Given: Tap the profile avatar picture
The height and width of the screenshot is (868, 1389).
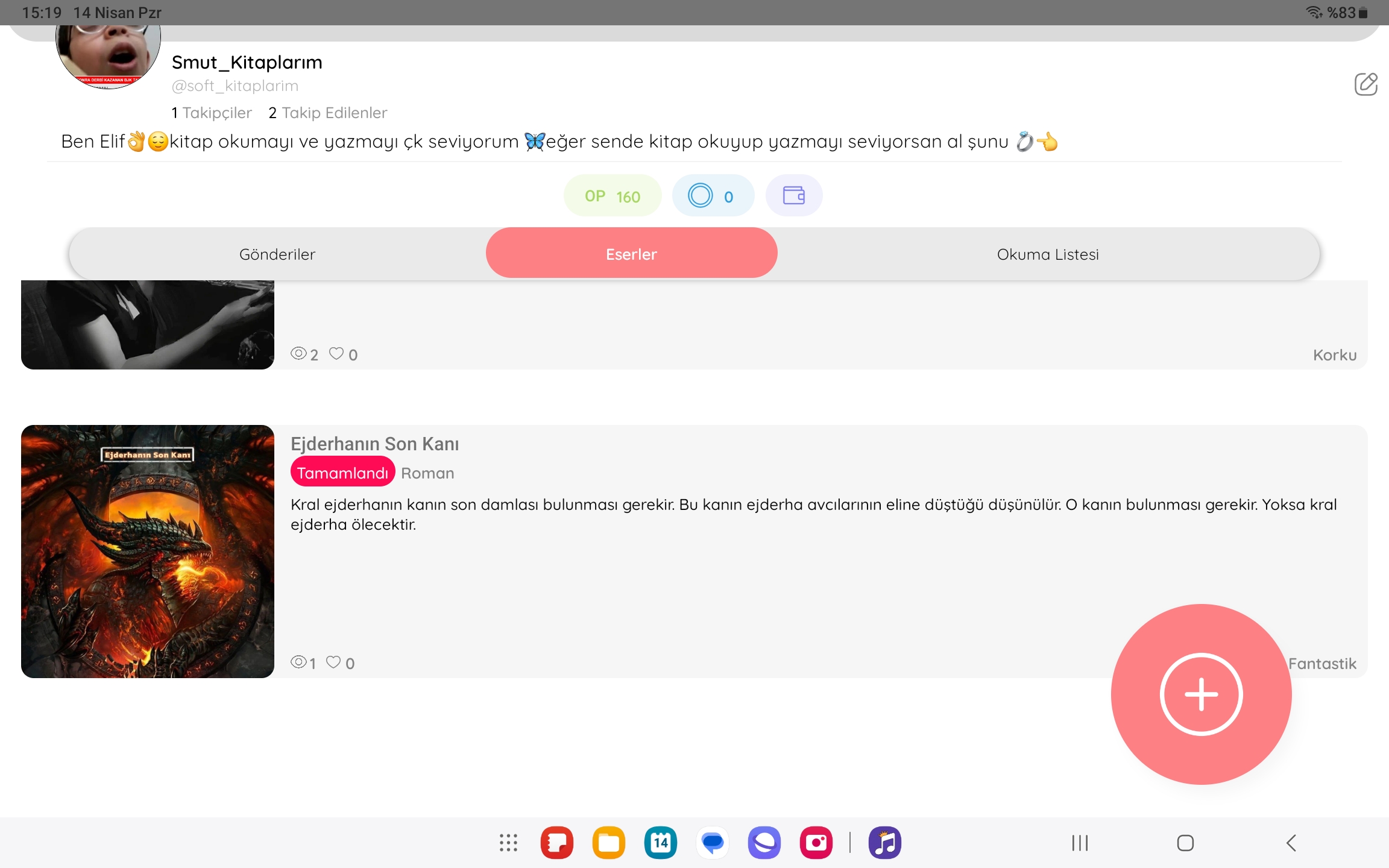Looking at the screenshot, I should (x=108, y=57).
